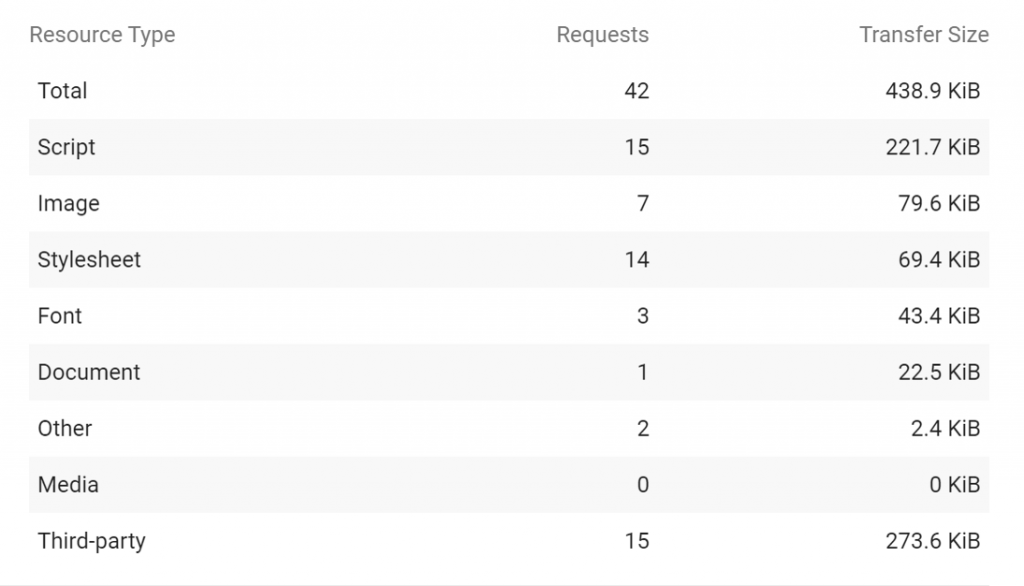This screenshot has height=586, width=1024.
Task: Select the Stylesheet row label
Action: tap(89, 259)
